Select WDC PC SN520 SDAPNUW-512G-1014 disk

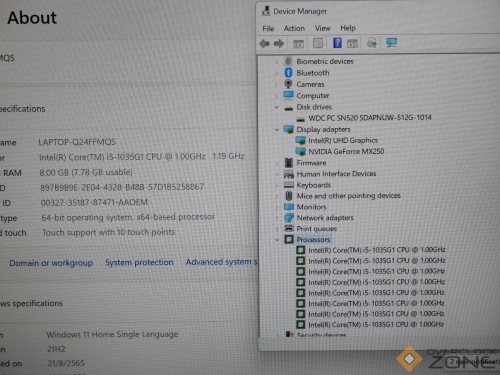pos(370,118)
